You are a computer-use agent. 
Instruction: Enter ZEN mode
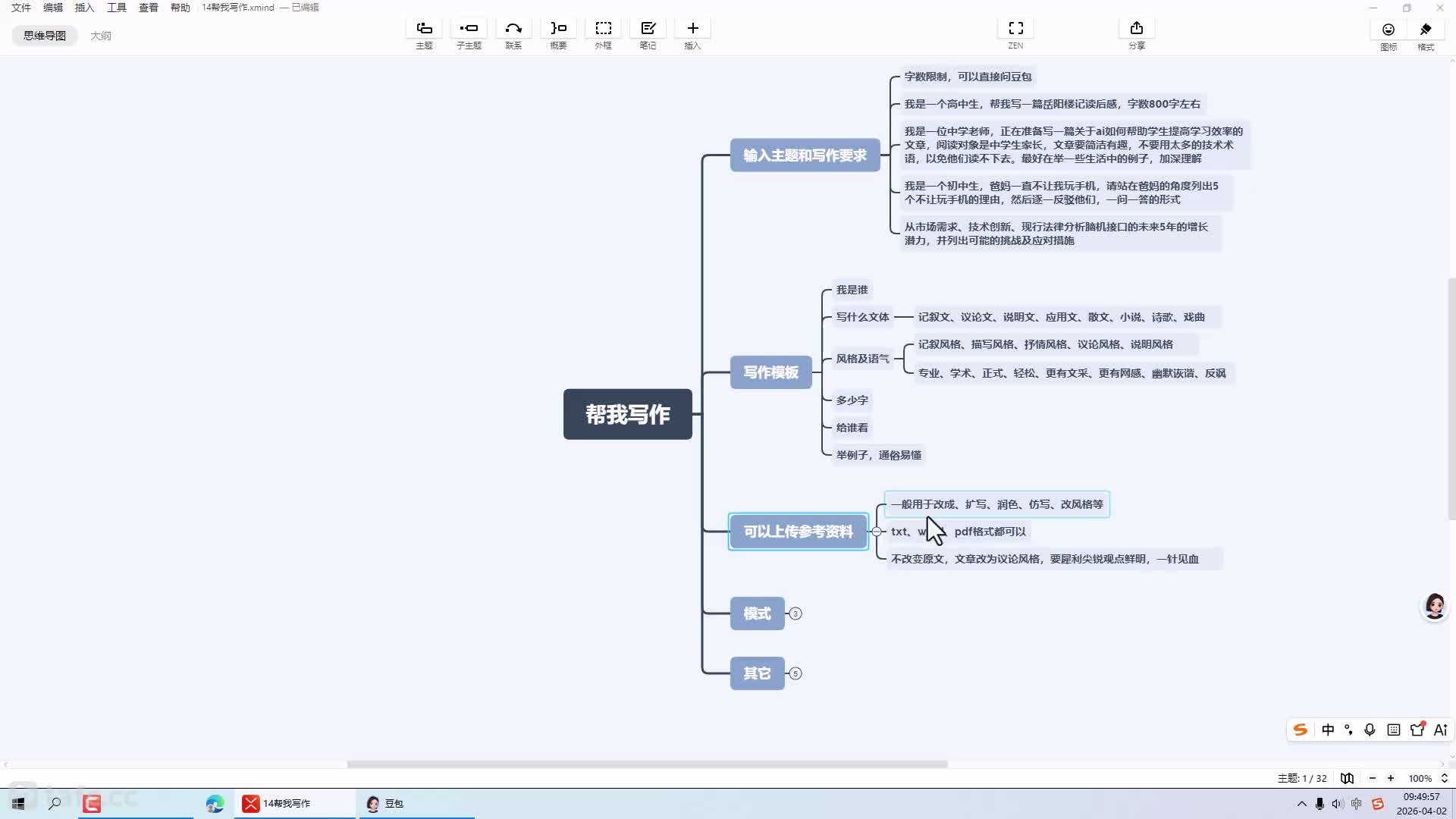pyautogui.click(x=1015, y=29)
